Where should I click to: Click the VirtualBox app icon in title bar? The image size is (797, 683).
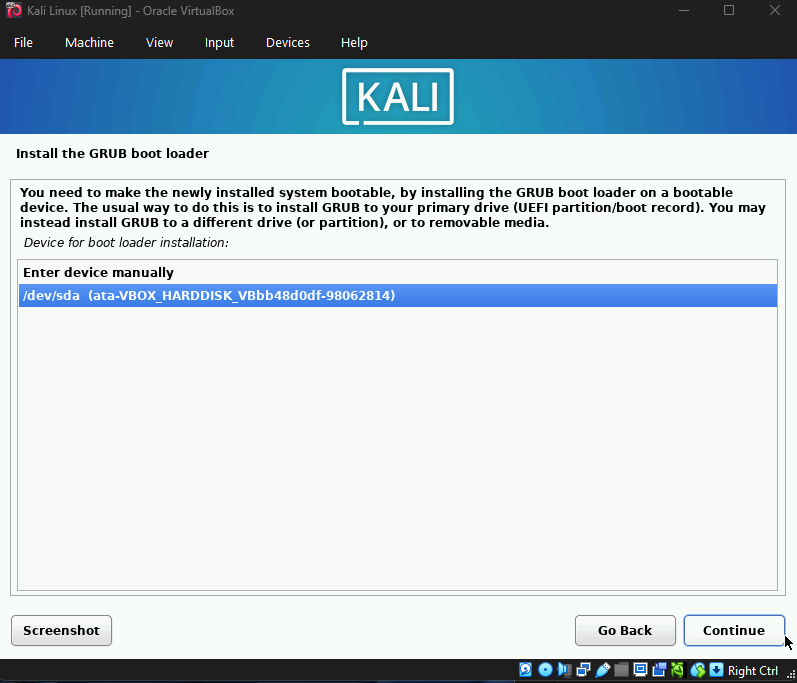click(x=14, y=11)
